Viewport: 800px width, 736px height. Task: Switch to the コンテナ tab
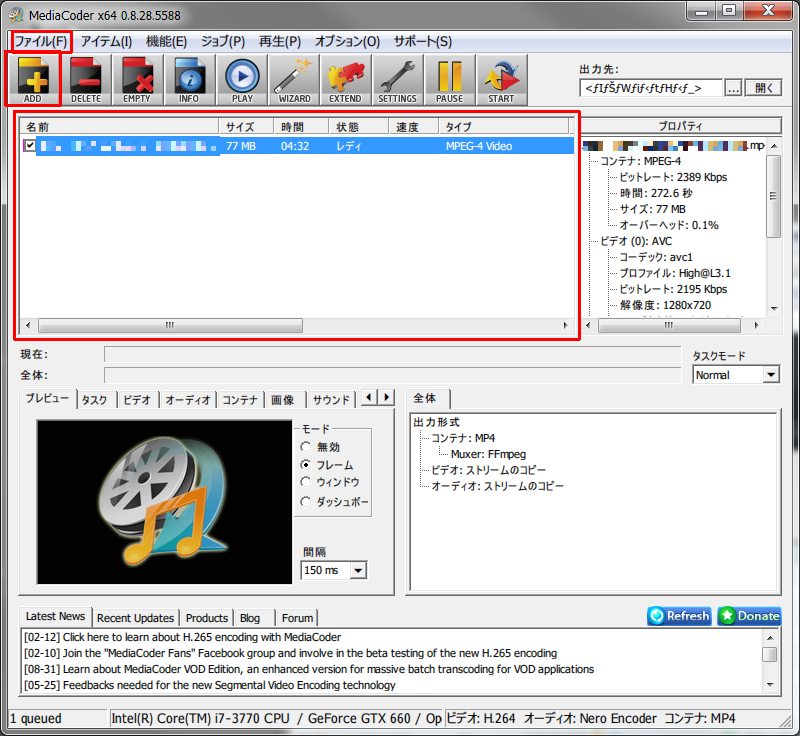[x=240, y=400]
